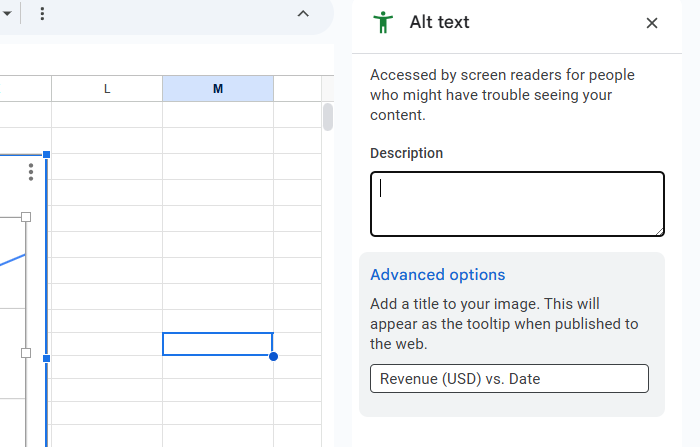
Task: Focus the title field containing Revenue (USD) vs. Date
Action: click(509, 379)
